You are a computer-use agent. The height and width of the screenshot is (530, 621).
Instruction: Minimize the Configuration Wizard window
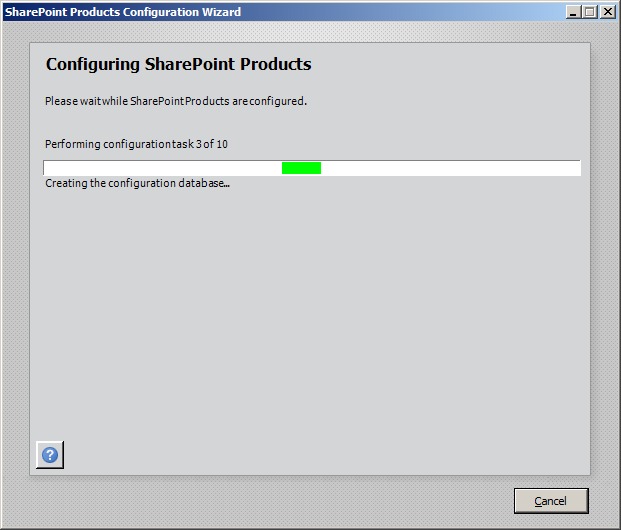coord(573,12)
